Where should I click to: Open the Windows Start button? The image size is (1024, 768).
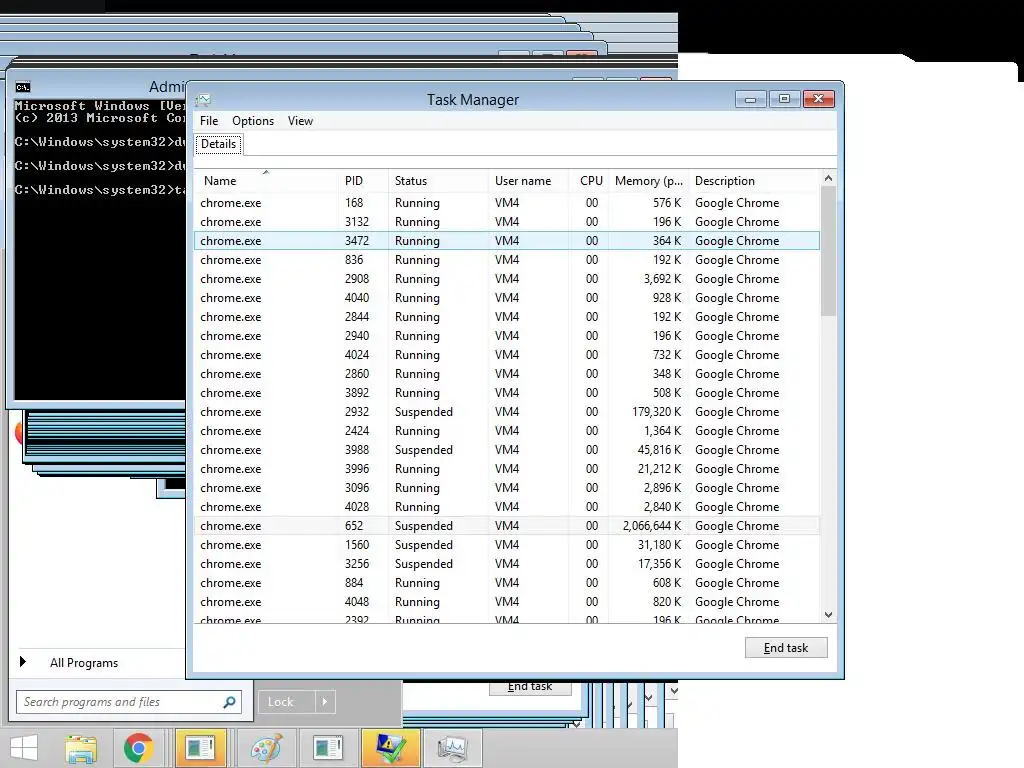24,748
